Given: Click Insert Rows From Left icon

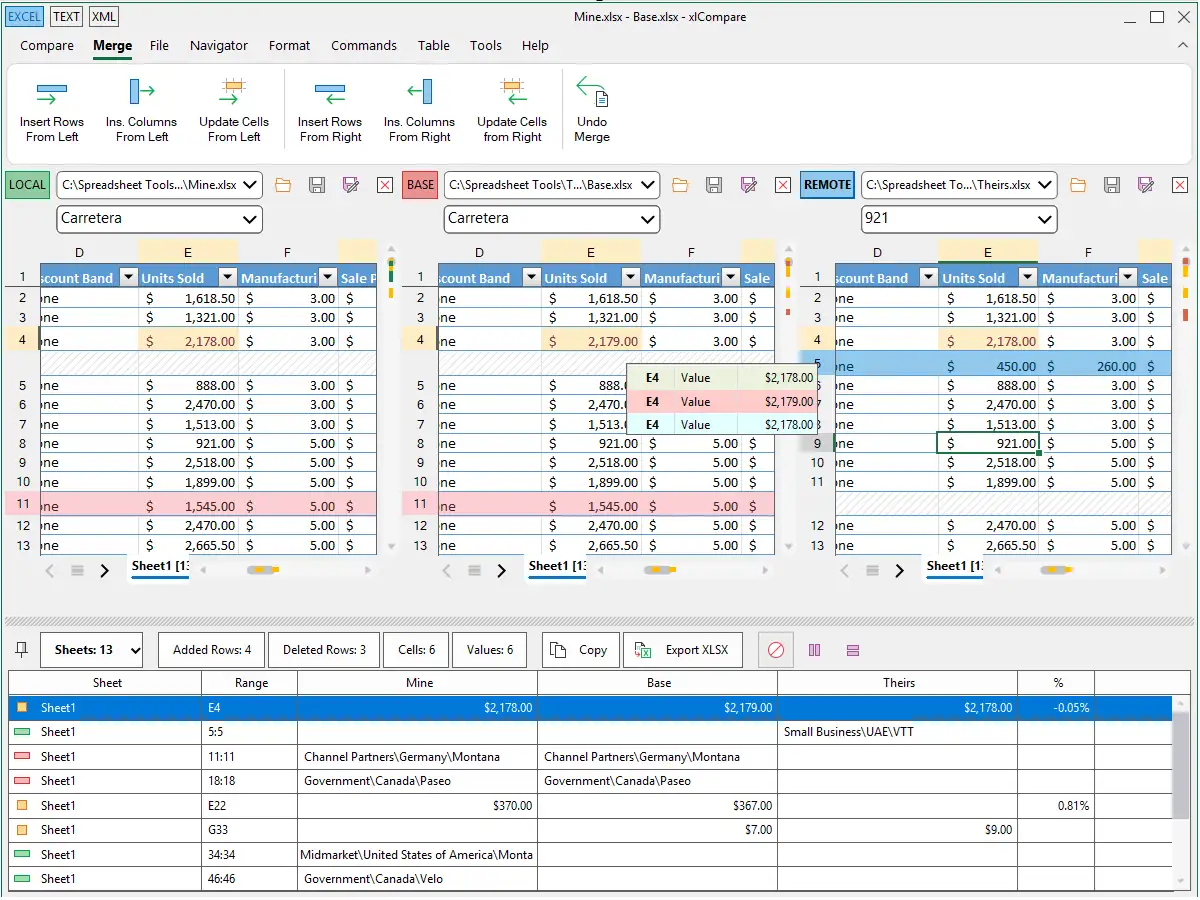Looking at the screenshot, I should click(52, 94).
